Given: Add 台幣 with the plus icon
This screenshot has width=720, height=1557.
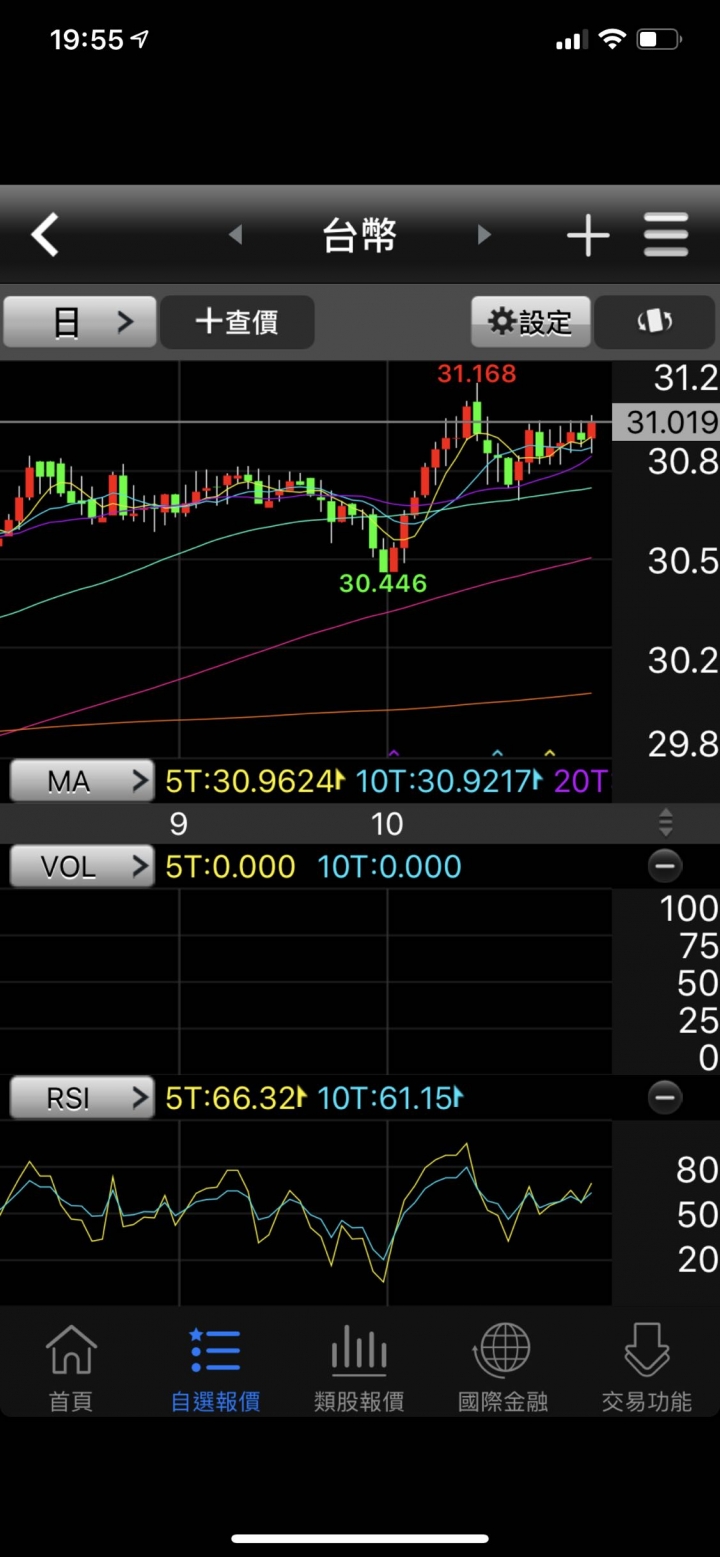Looking at the screenshot, I should click(588, 236).
